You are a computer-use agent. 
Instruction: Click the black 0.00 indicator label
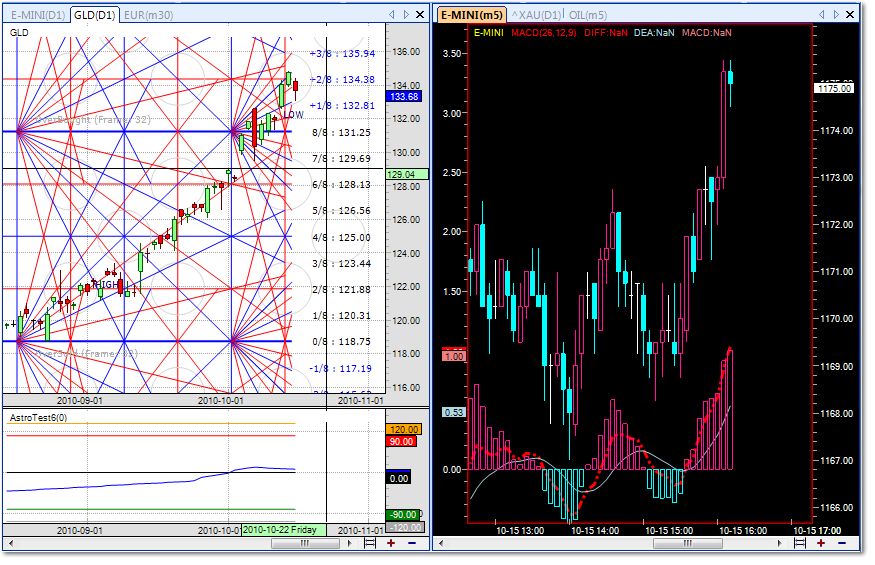[398, 478]
